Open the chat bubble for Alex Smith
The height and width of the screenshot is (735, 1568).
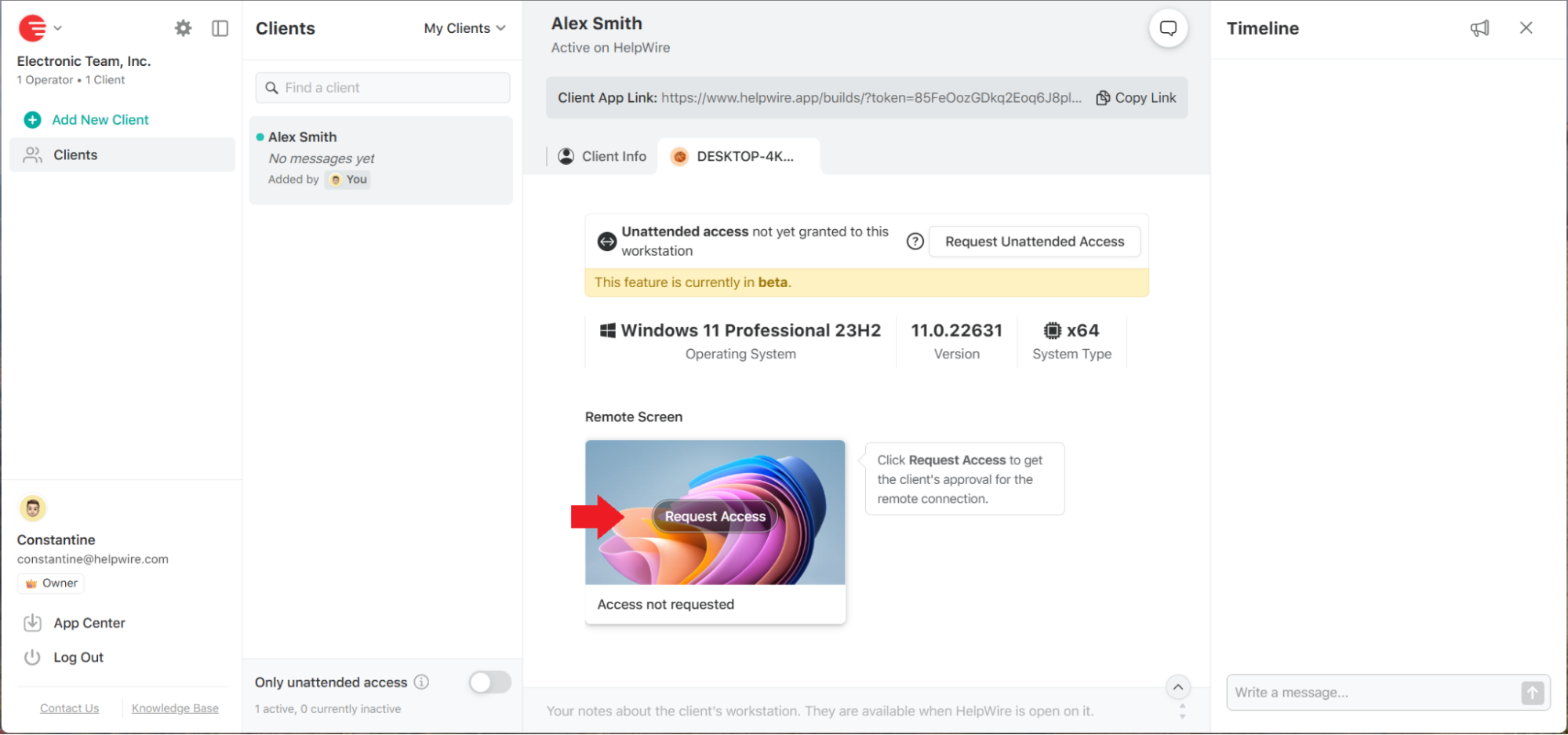[1168, 27]
